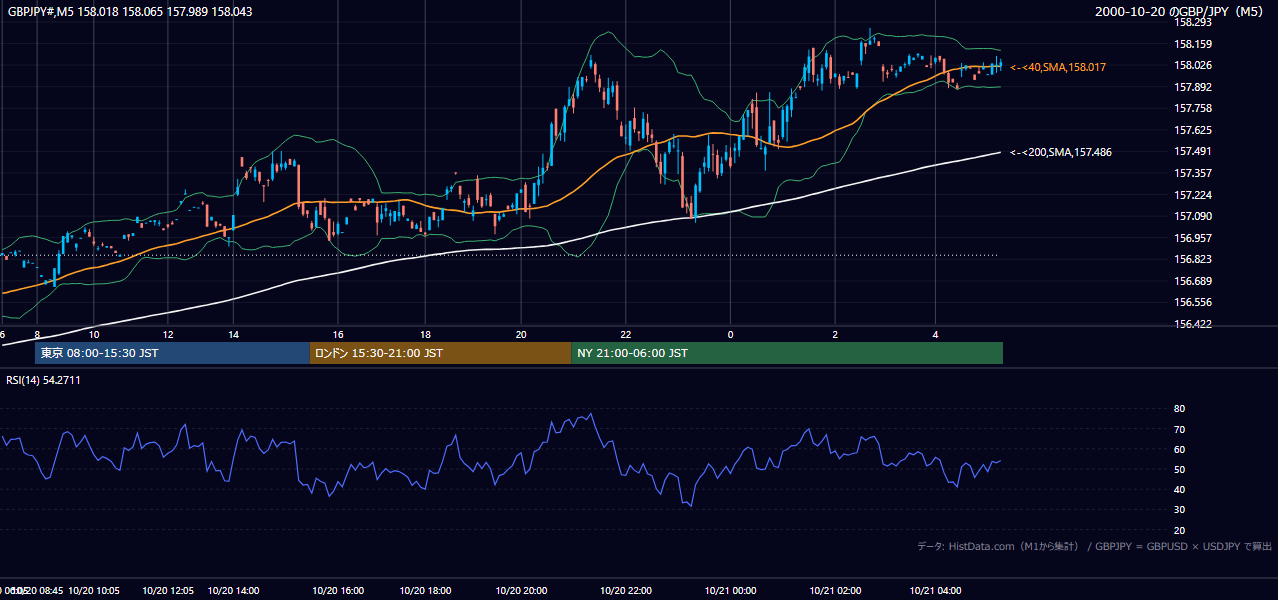The height and width of the screenshot is (600, 1278).
Task: Click price axis value 156.556
Action: tap(1193, 302)
